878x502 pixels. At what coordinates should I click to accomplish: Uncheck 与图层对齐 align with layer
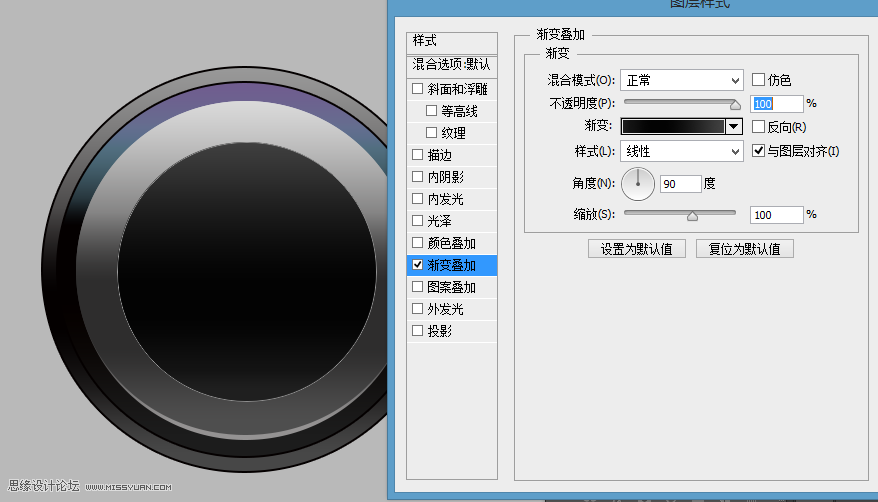tap(758, 151)
